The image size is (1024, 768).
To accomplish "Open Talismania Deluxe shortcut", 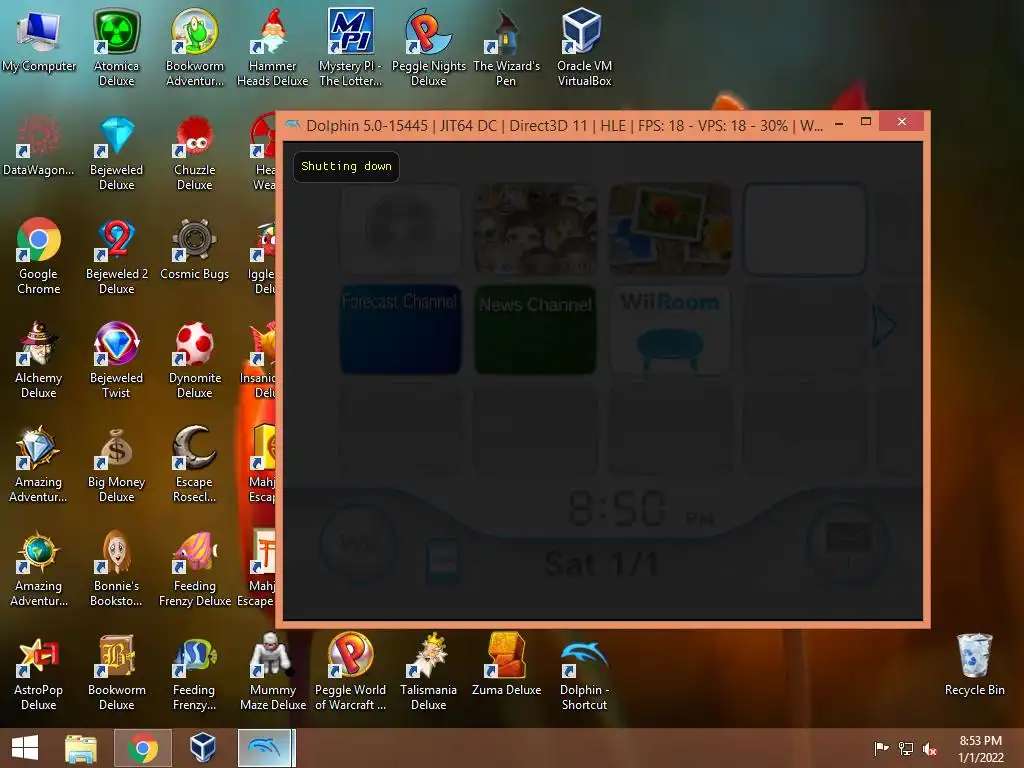I will point(428,672).
